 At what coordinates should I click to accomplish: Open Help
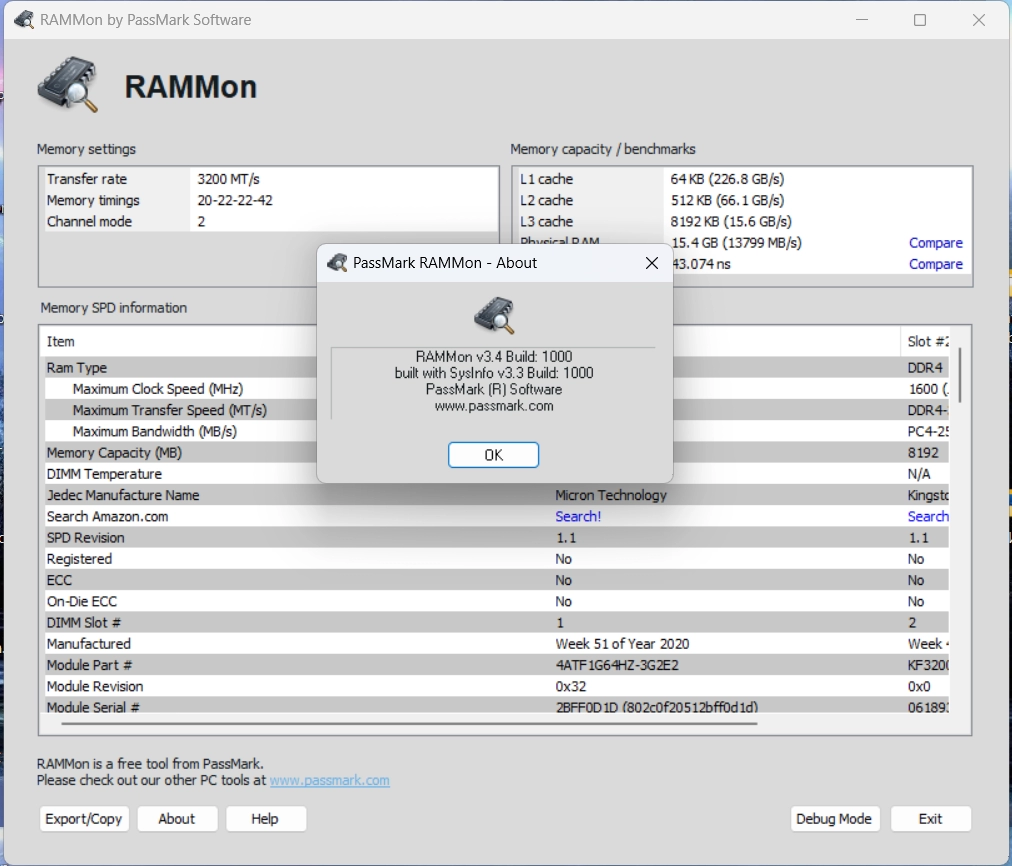[x=265, y=819]
